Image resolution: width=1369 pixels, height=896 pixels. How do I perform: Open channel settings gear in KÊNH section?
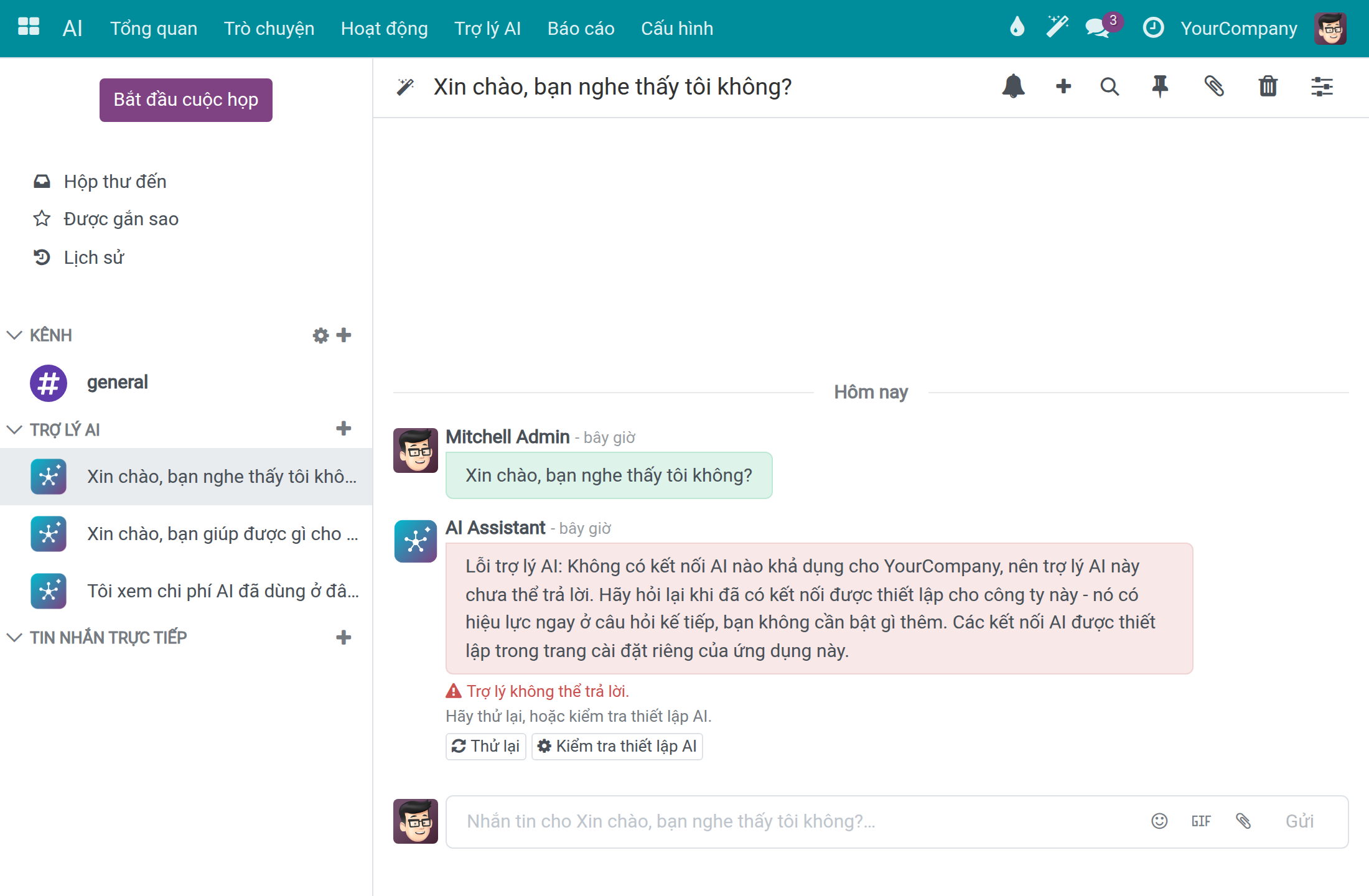(x=320, y=335)
